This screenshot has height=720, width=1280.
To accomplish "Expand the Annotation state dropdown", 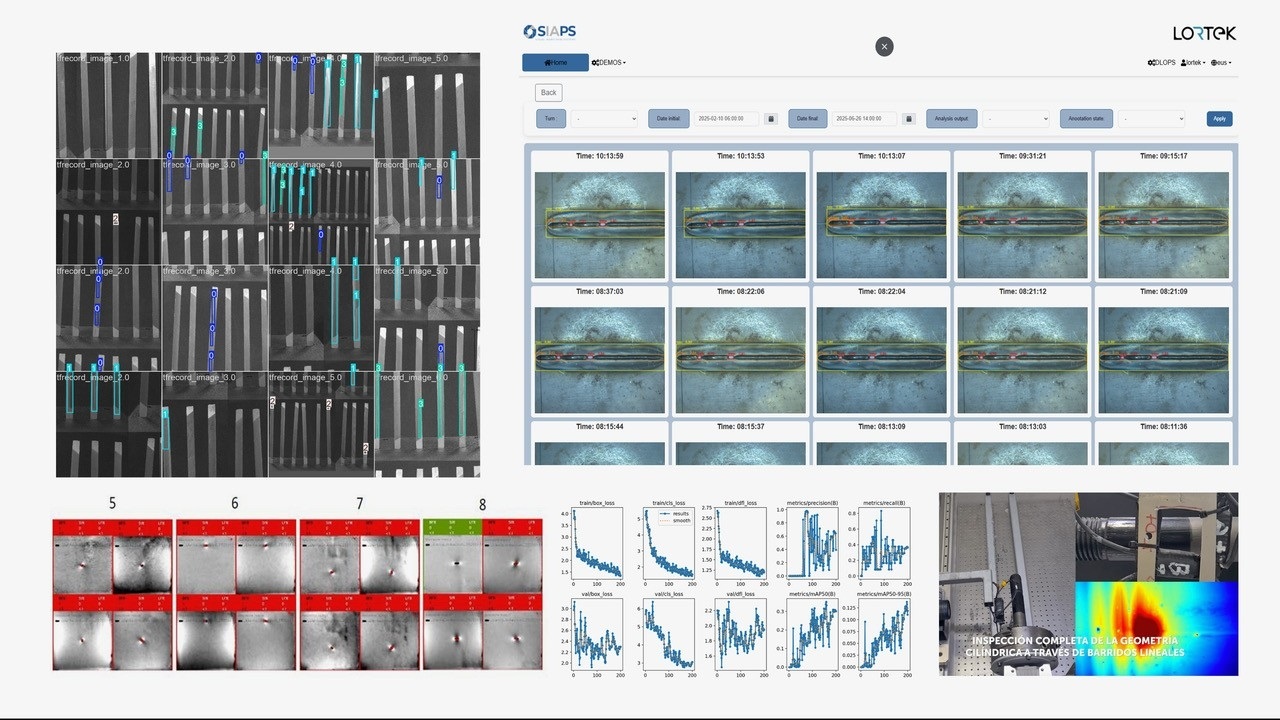I will pos(1151,118).
